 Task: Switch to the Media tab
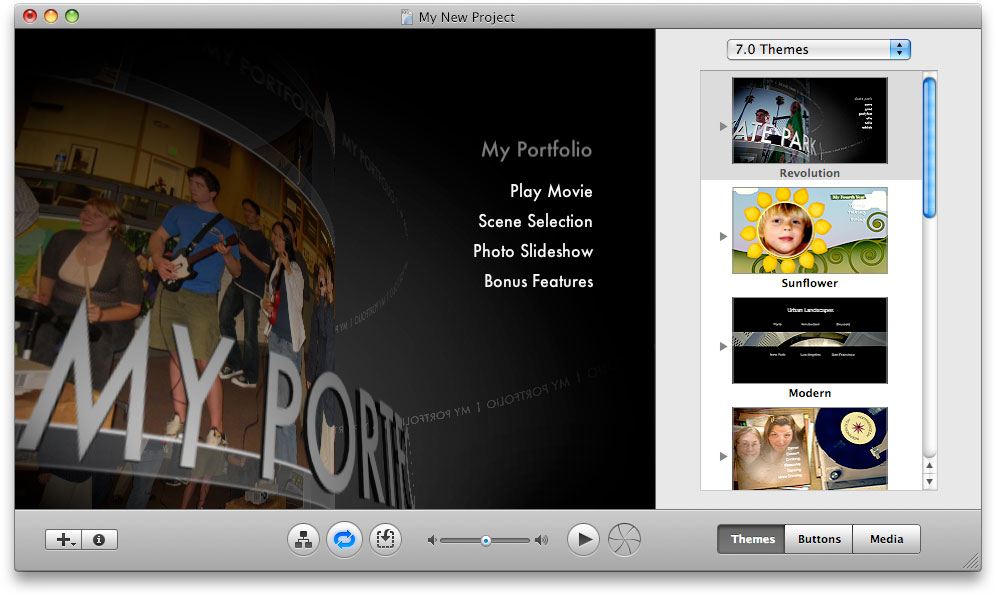pyautogui.click(x=886, y=539)
